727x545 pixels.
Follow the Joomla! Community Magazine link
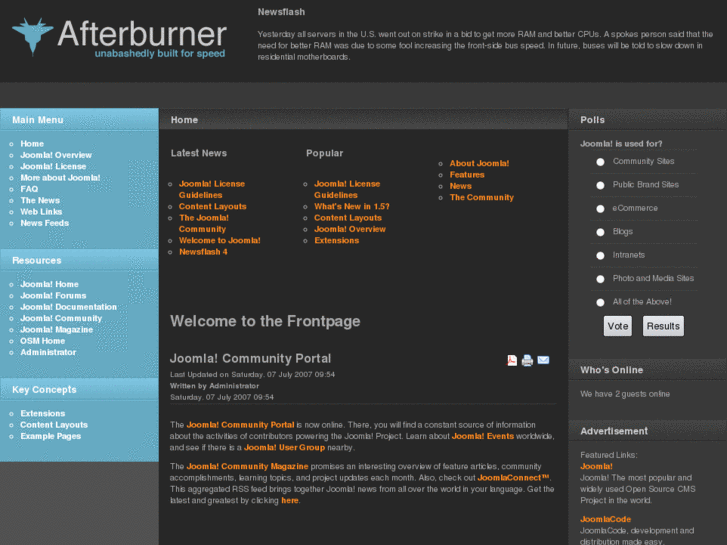point(247,466)
